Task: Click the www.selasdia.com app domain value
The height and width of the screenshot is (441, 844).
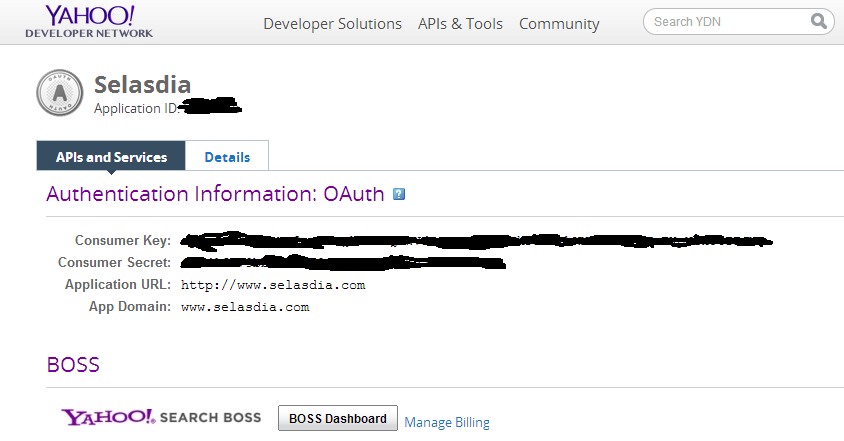Action: [245, 307]
